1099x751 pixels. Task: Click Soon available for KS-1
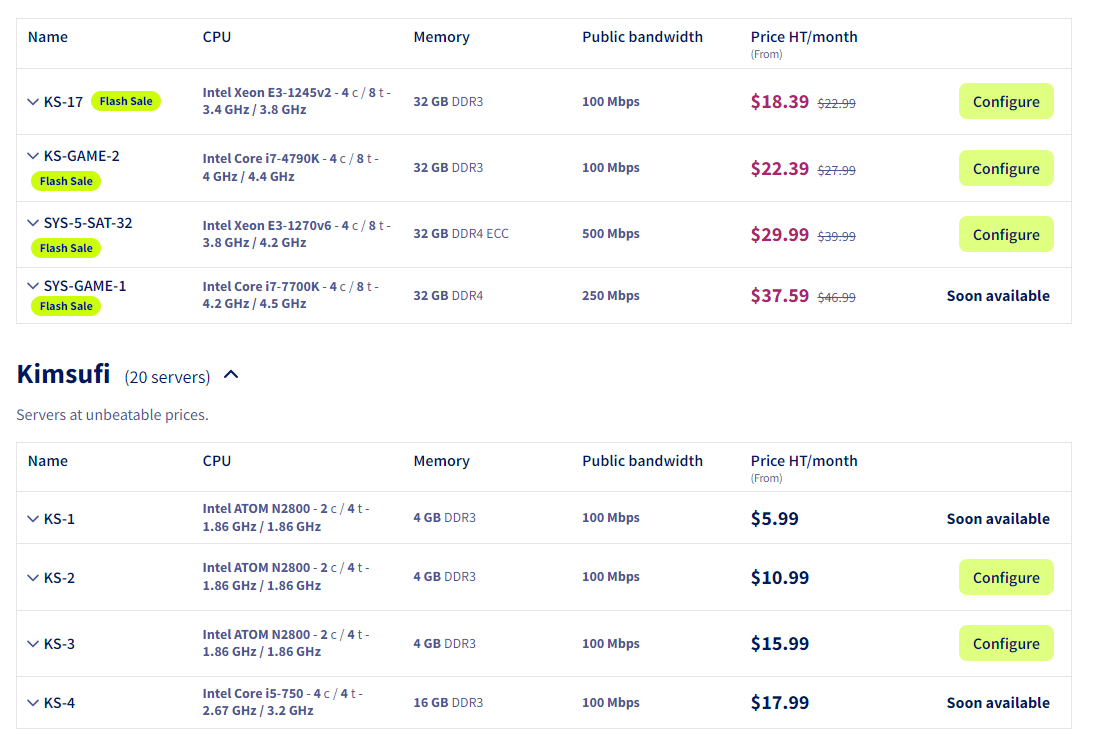(x=997, y=519)
